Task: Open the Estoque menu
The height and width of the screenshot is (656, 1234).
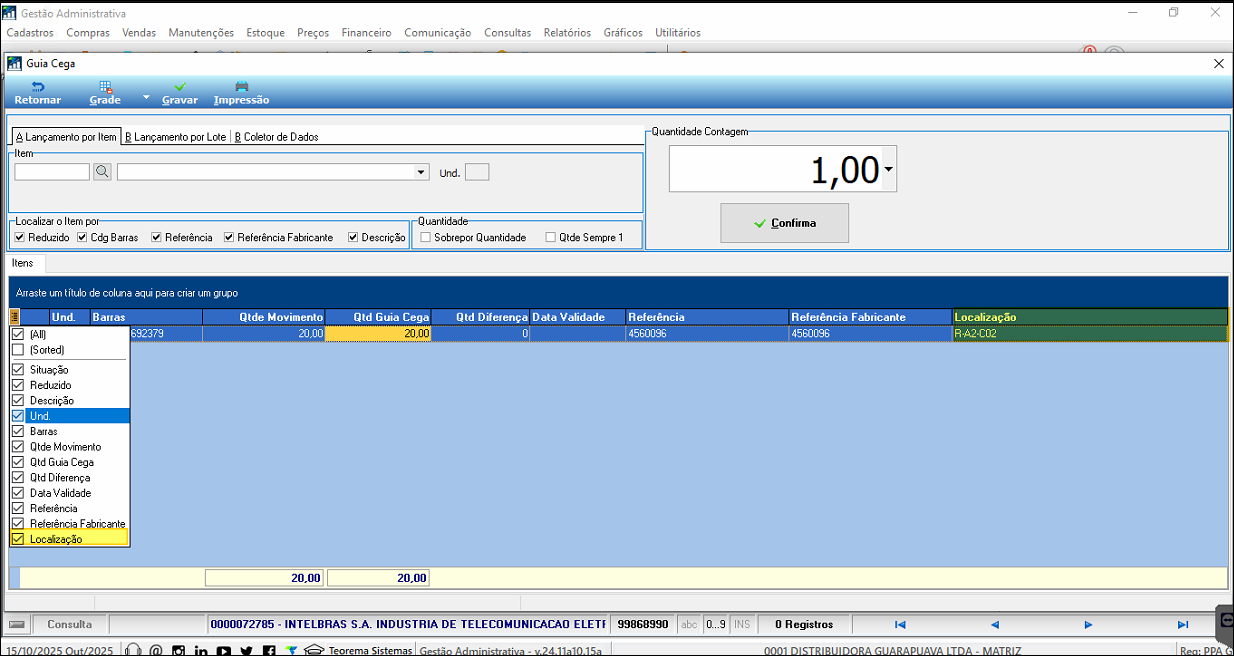Action: (x=265, y=33)
